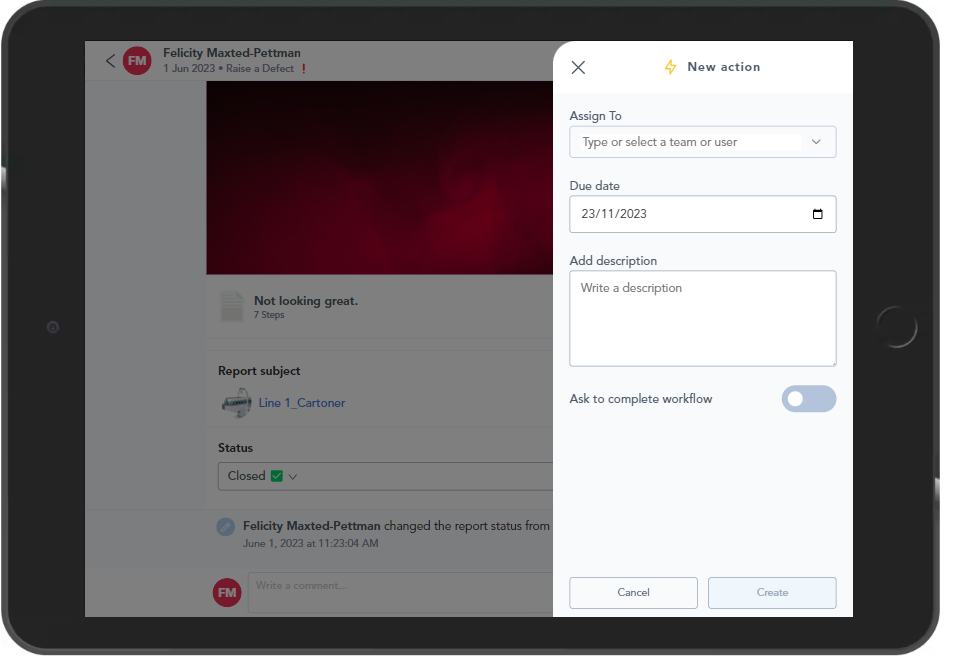The height and width of the screenshot is (660, 960).
Task: Click the red exclamation priority icon
Action: click(x=303, y=69)
